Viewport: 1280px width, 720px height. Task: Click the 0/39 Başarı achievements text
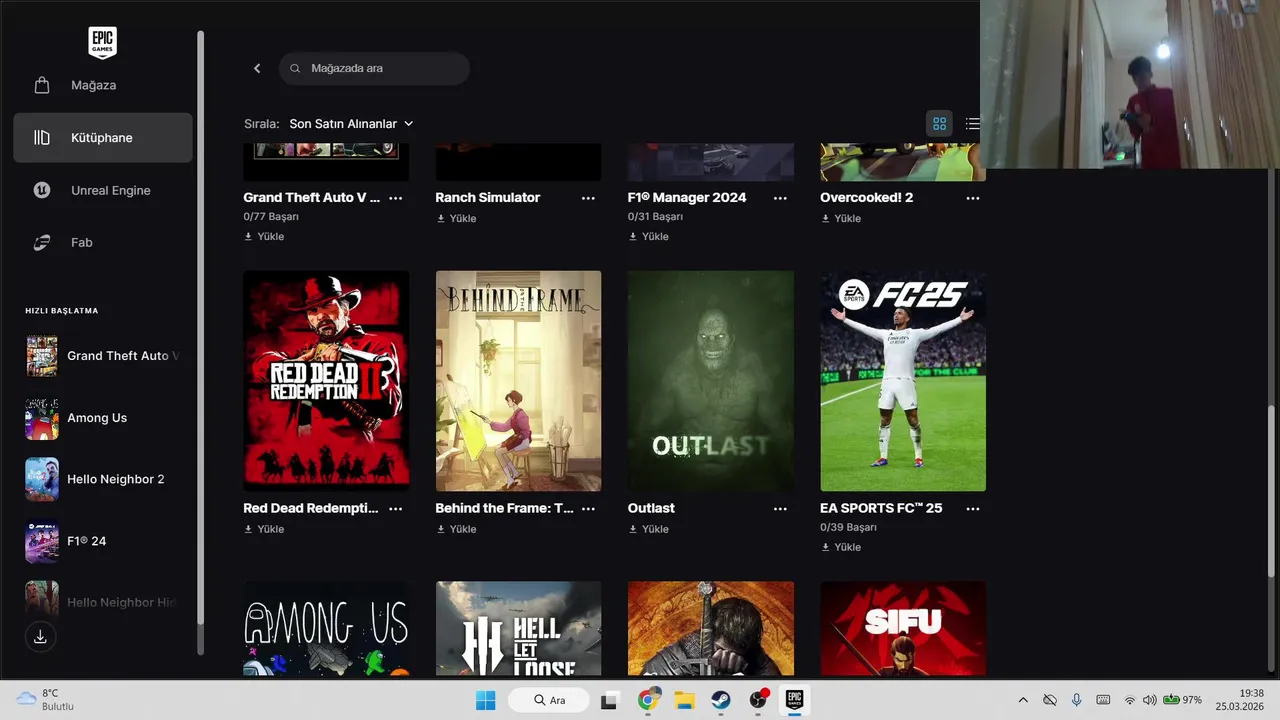[x=848, y=527]
